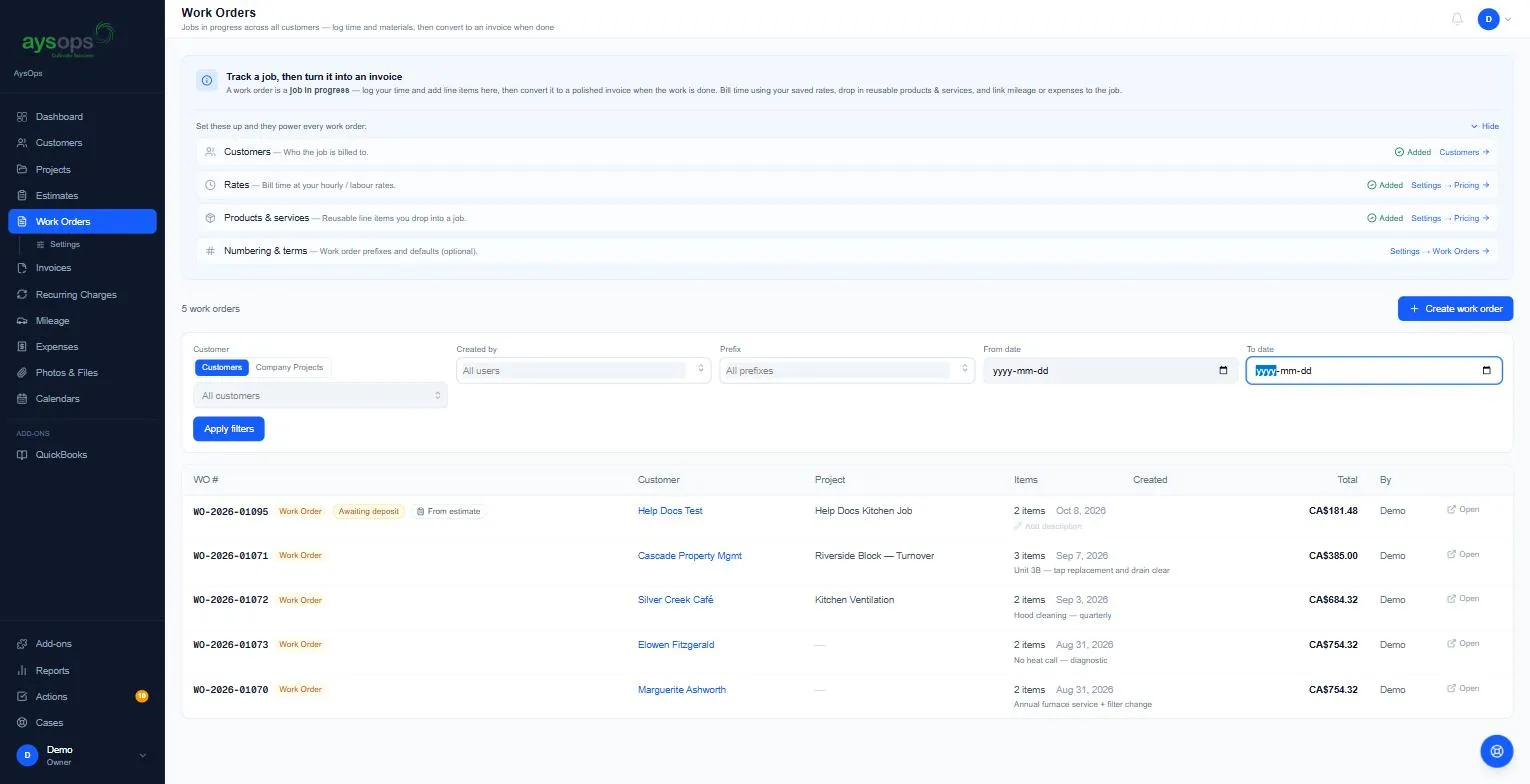The height and width of the screenshot is (784, 1530).
Task: Click the calendar icon in To date field
Action: coord(1486,371)
